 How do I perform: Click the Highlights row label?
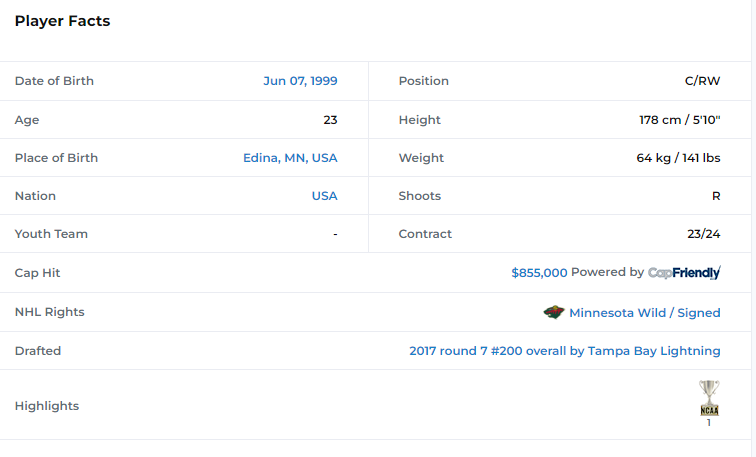(x=47, y=406)
